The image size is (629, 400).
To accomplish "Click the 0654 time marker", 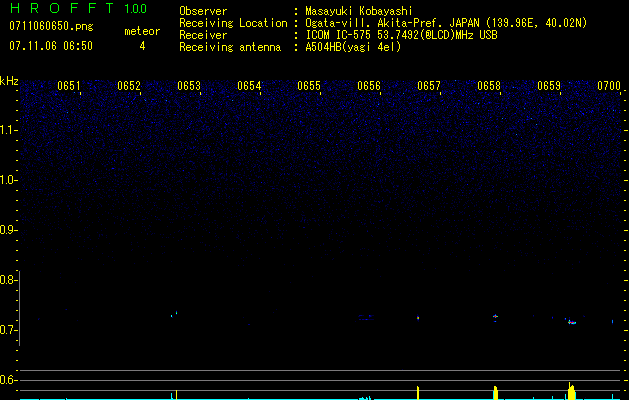I will pos(249,86).
